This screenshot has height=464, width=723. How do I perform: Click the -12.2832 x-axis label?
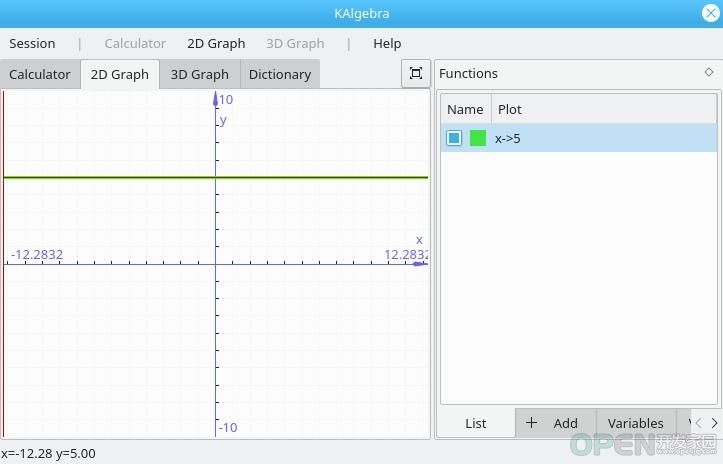pos(37,254)
